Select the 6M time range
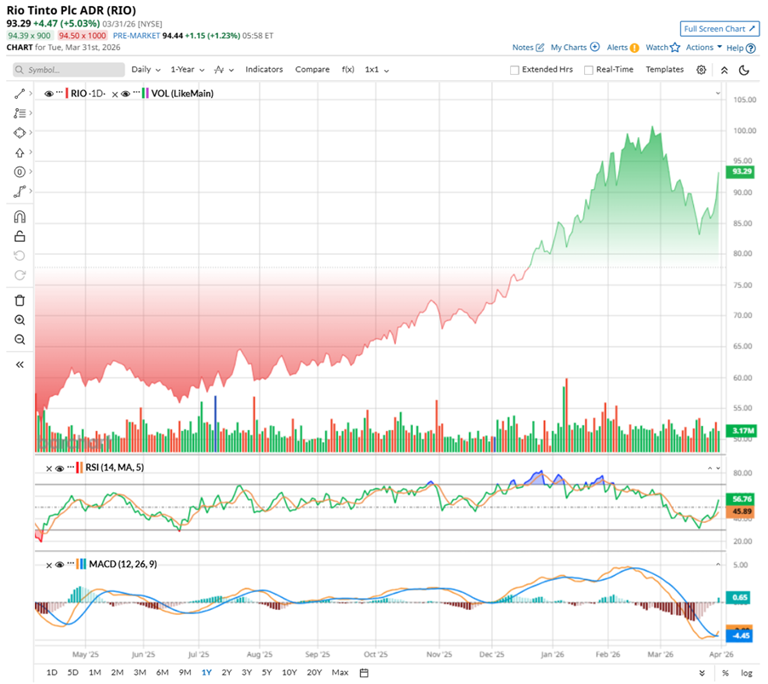Screen dimensions: 768x684 point(162,672)
